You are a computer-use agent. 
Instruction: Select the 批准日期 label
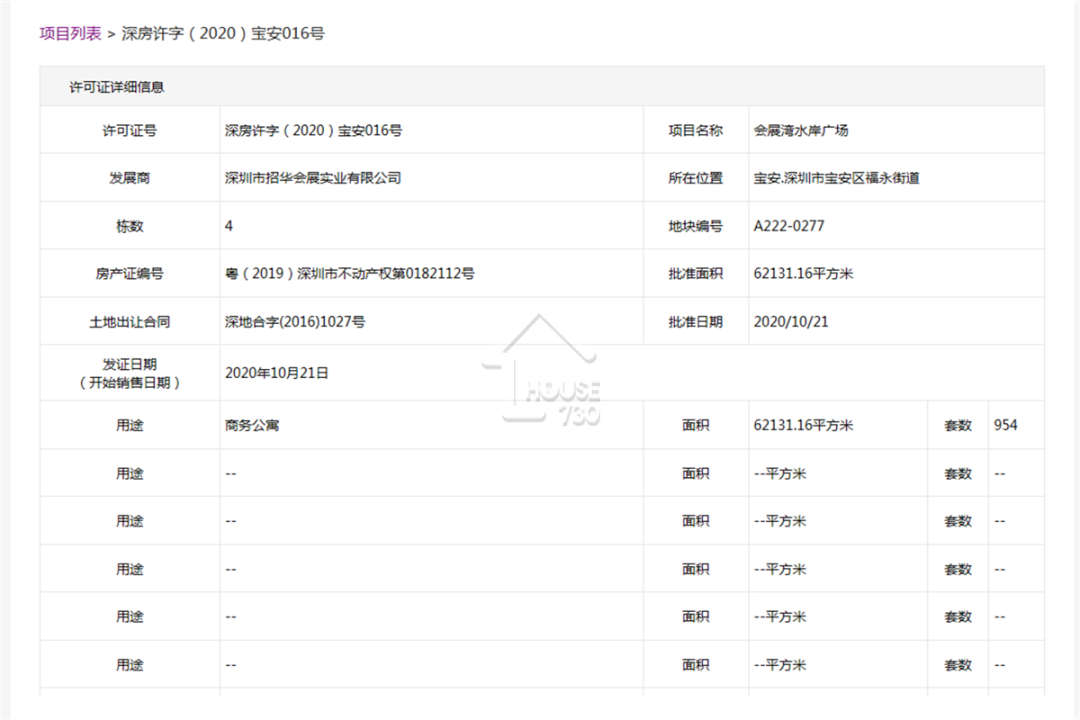point(695,322)
